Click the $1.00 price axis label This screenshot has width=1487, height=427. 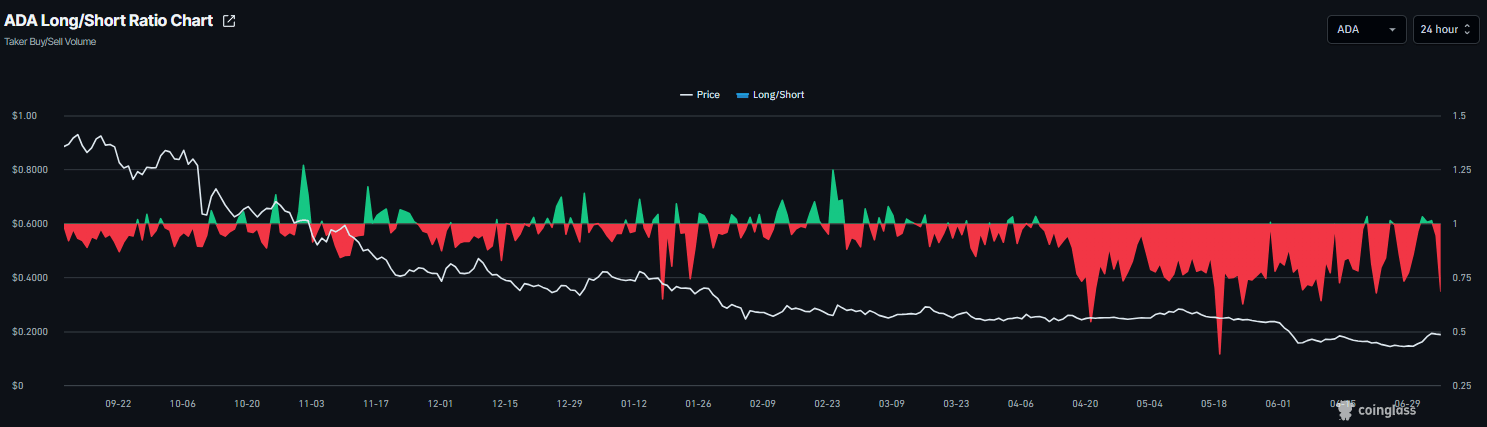coord(24,116)
